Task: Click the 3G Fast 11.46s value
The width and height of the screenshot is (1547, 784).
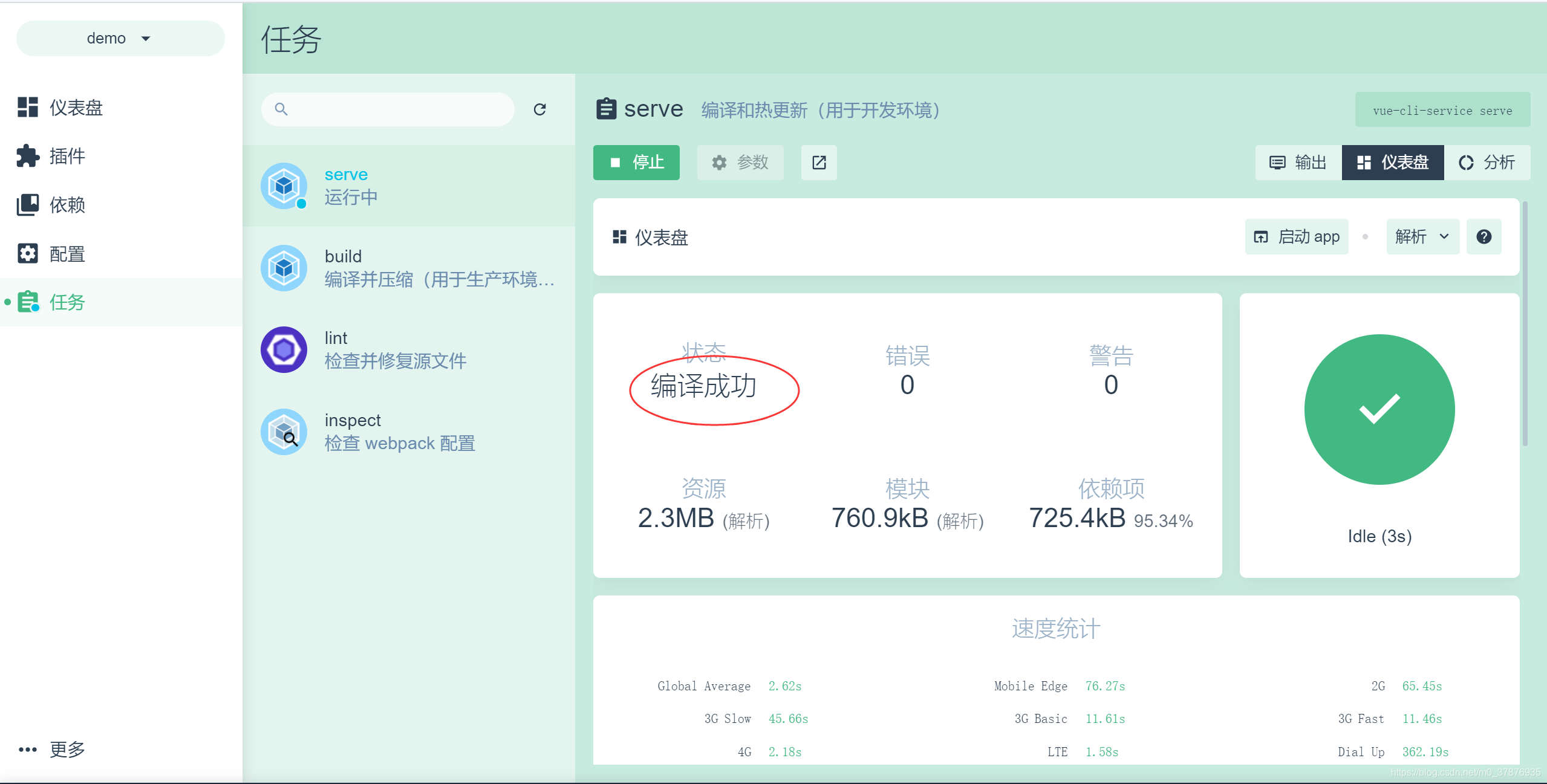Action: 1422,719
